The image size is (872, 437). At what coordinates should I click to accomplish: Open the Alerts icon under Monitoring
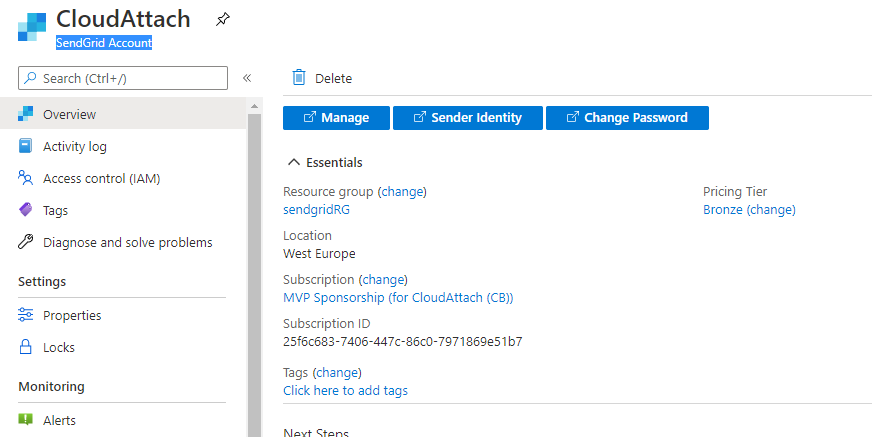pos(26,420)
